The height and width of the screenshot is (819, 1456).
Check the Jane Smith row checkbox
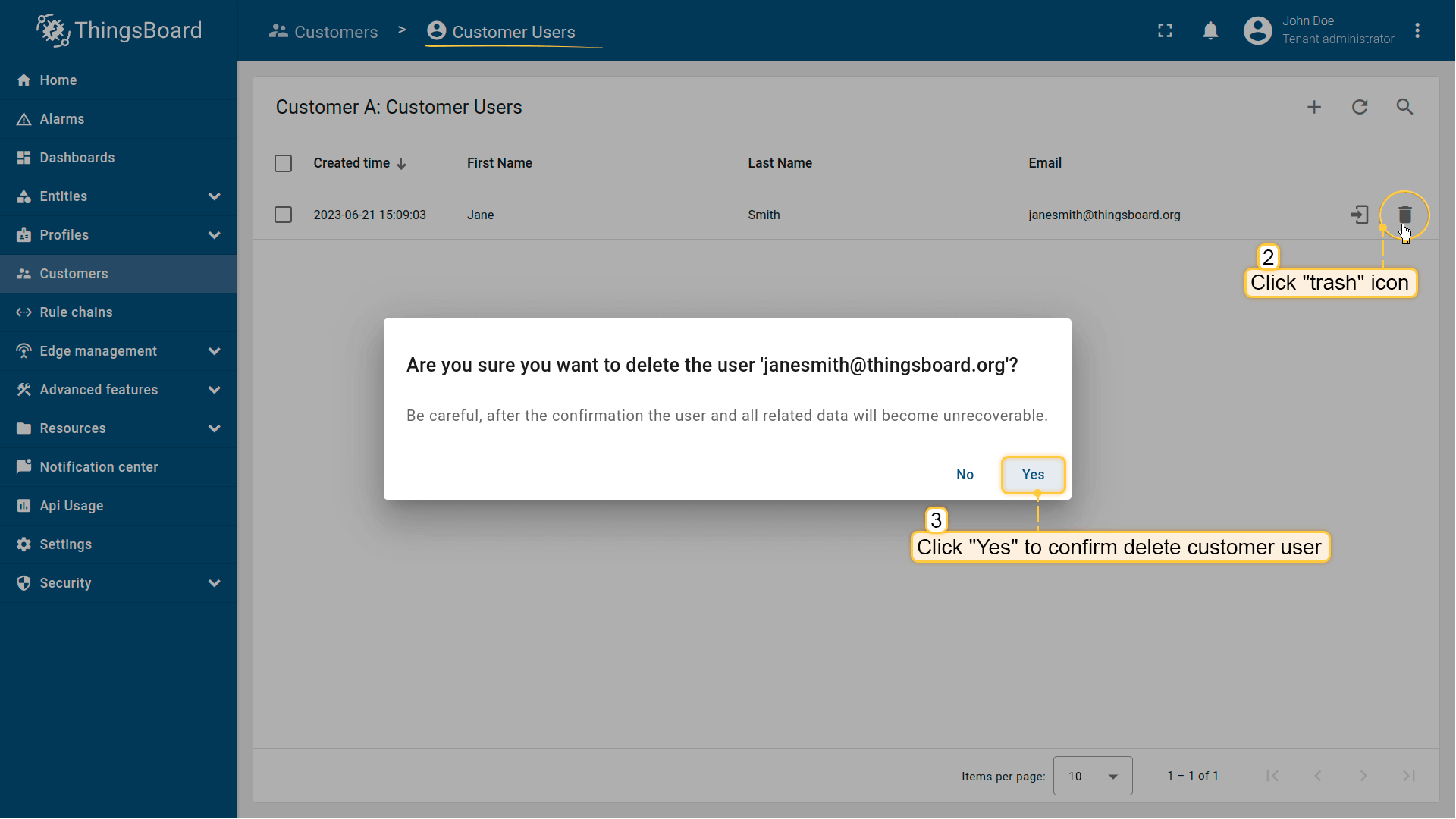coord(283,215)
